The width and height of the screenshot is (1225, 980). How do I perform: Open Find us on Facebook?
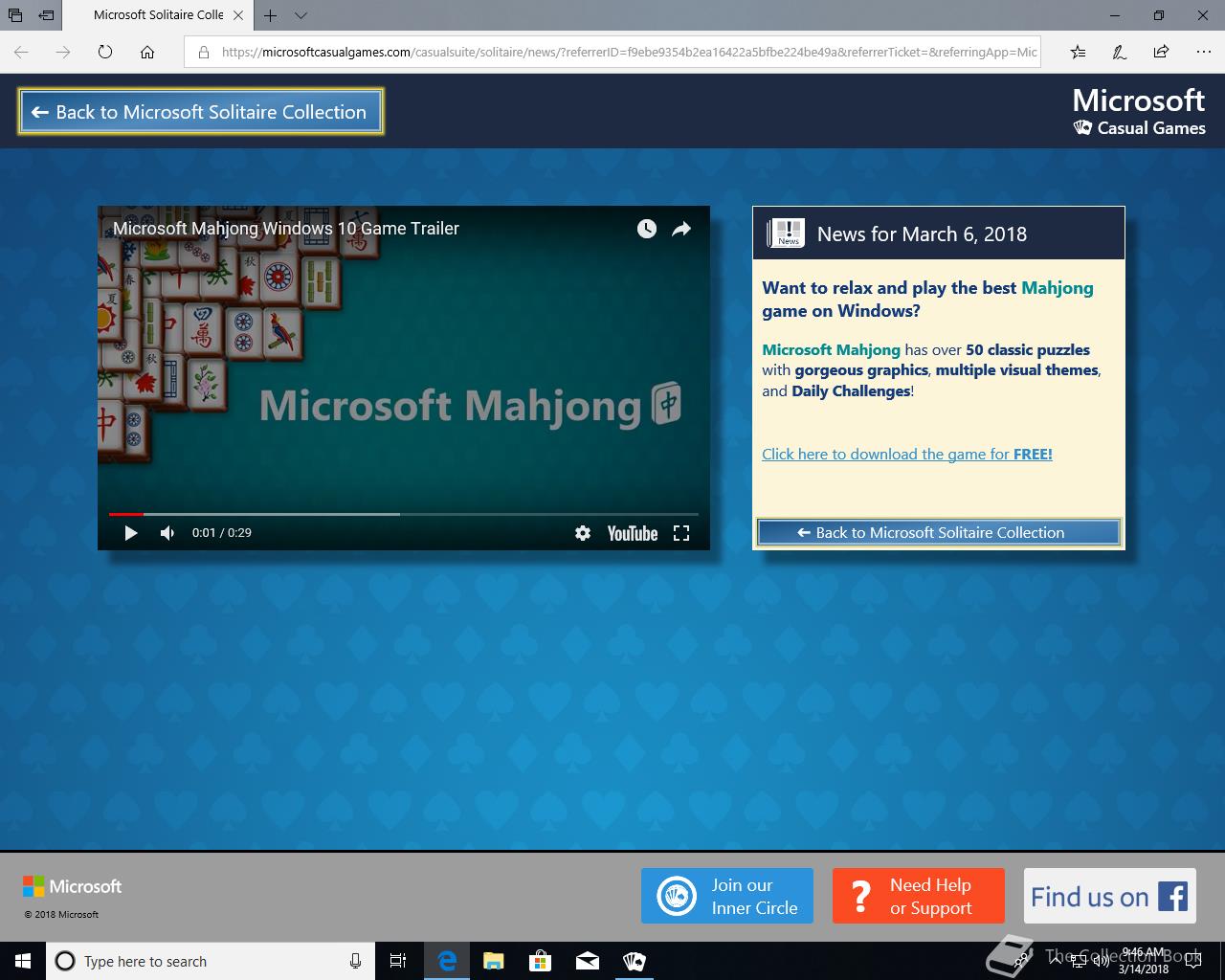click(x=1110, y=896)
